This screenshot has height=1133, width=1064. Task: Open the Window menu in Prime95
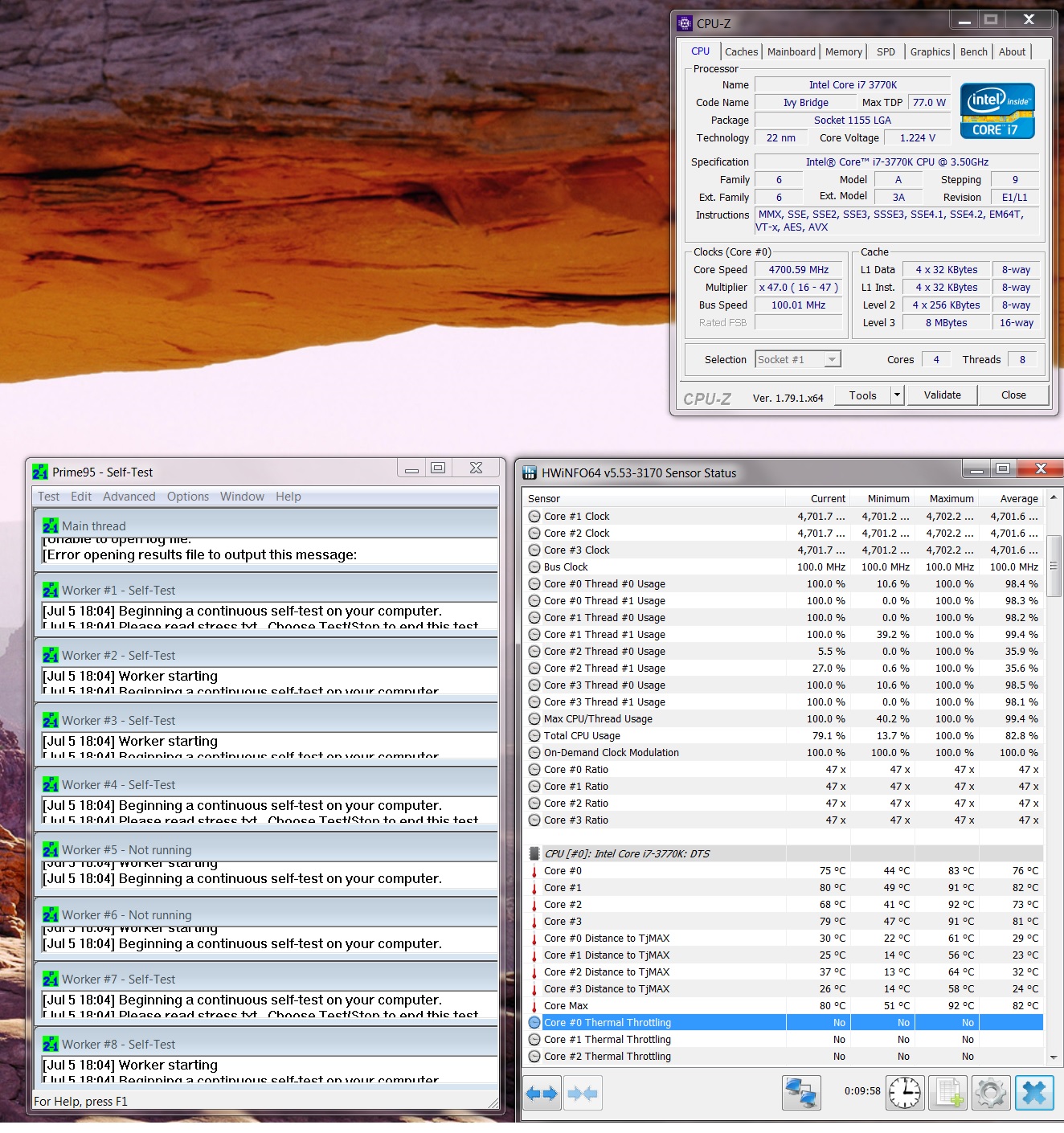coord(242,497)
